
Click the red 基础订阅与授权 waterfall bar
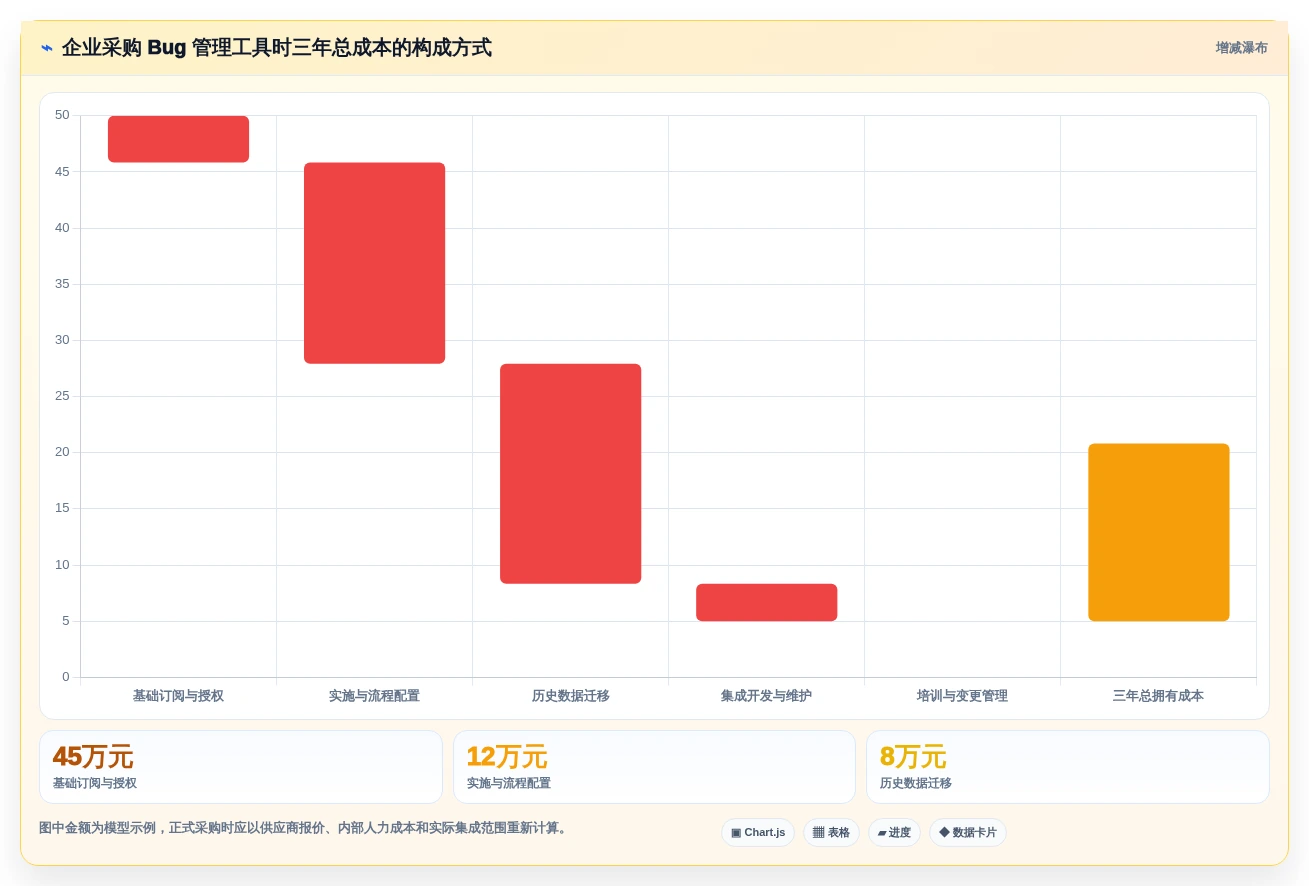coord(178,139)
